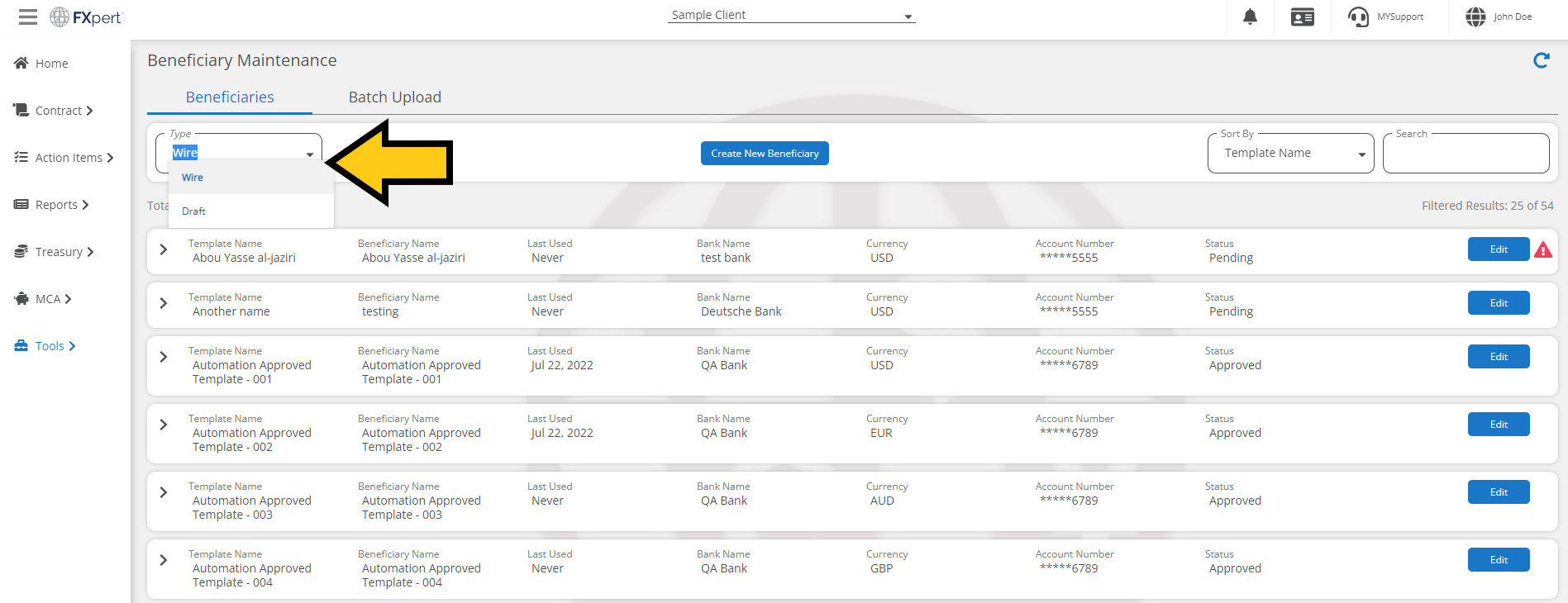Viewport: 1568px width, 603px height.
Task: Click the test bank cell
Action: tap(726, 258)
